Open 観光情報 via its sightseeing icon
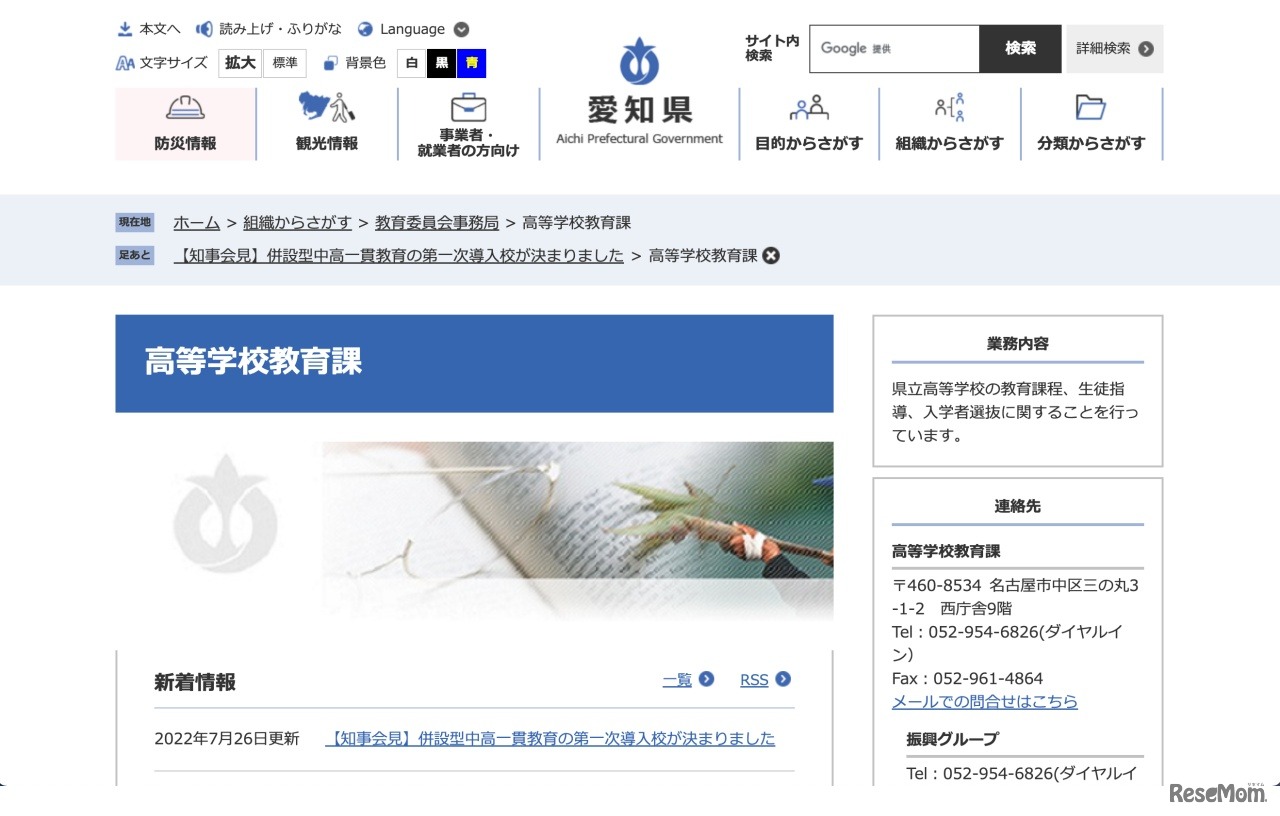The image size is (1280, 816). [x=326, y=107]
